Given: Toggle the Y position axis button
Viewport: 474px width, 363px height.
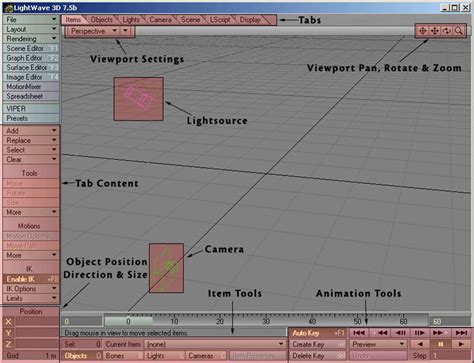Looking at the screenshot, I should (8, 333).
